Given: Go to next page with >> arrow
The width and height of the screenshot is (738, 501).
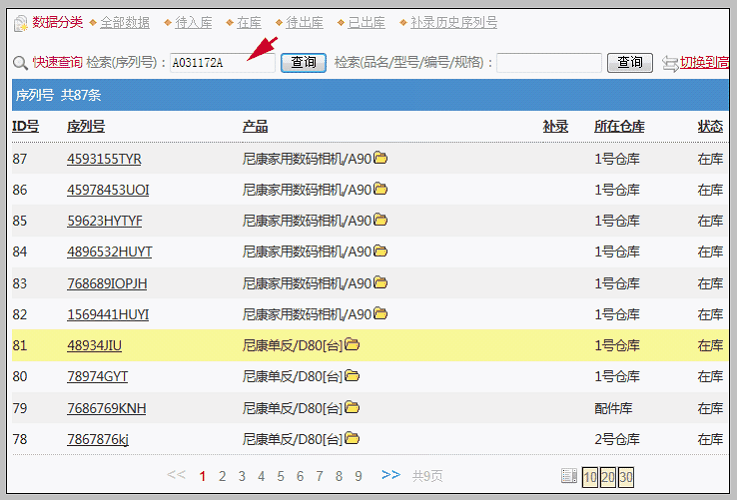Looking at the screenshot, I should tap(391, 475).
